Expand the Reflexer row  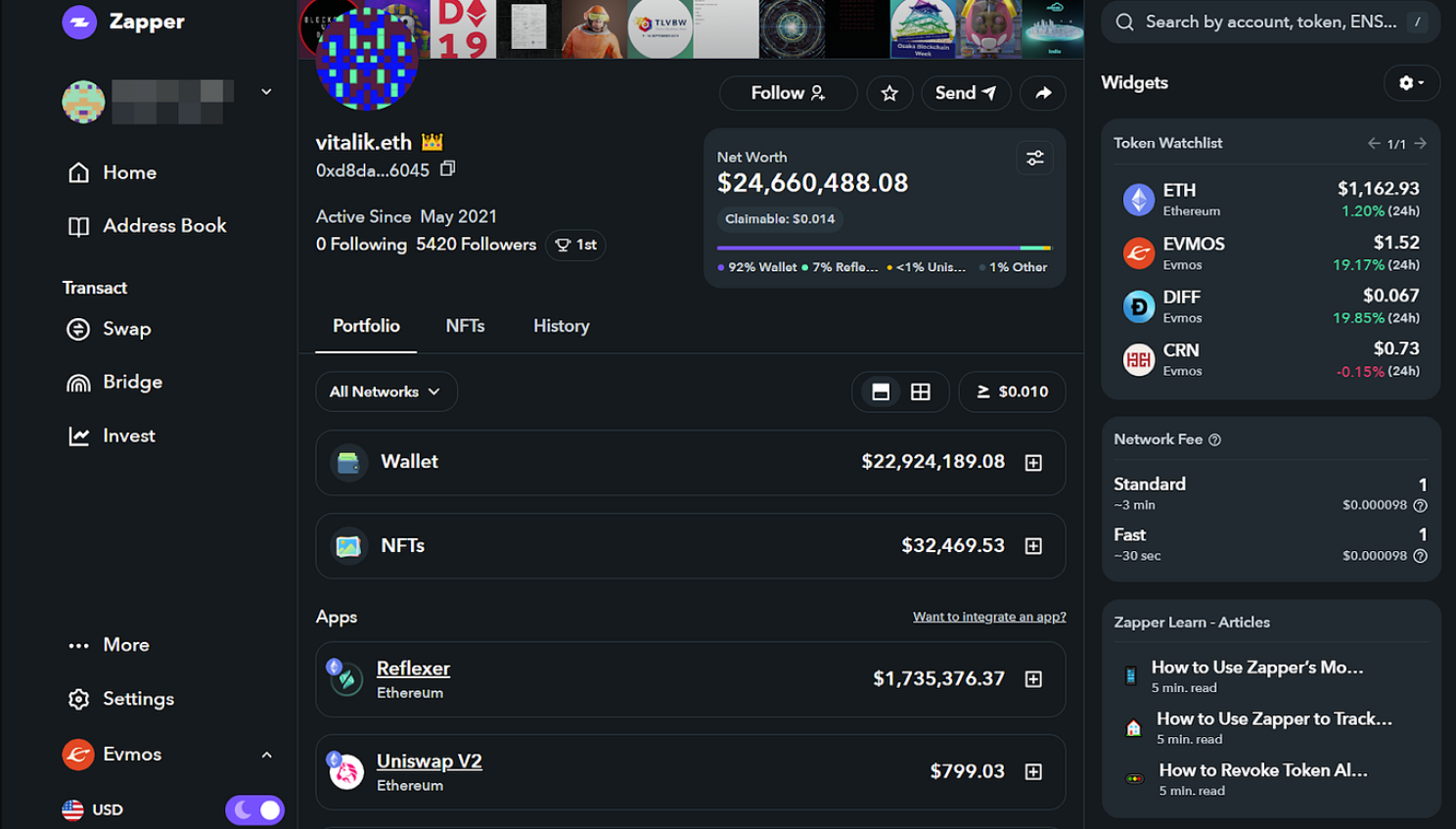(x=1033, y=679)
